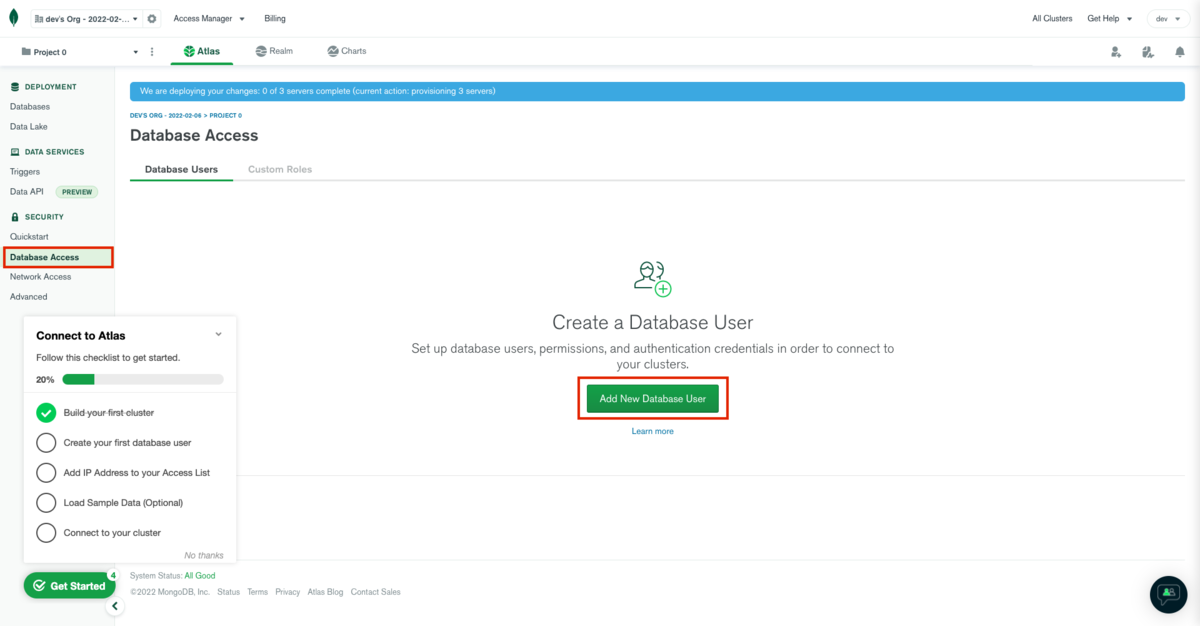The height and width of the screenshot is (626, 1200).
Task: Open All Clusters link
Action: [x=1052, y=19]
